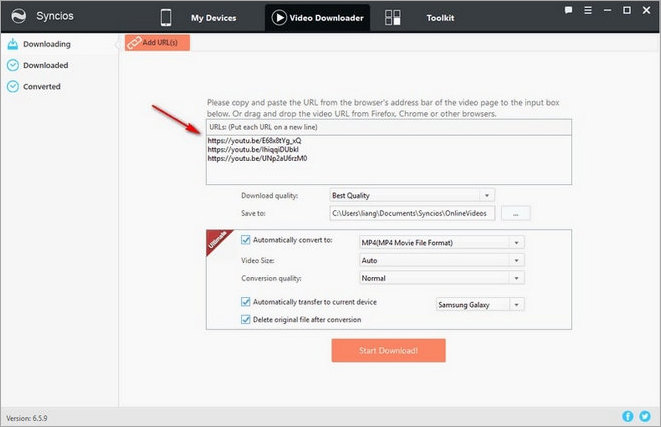
Task: Maximize the Syncios window
Action: pos(627,10)
